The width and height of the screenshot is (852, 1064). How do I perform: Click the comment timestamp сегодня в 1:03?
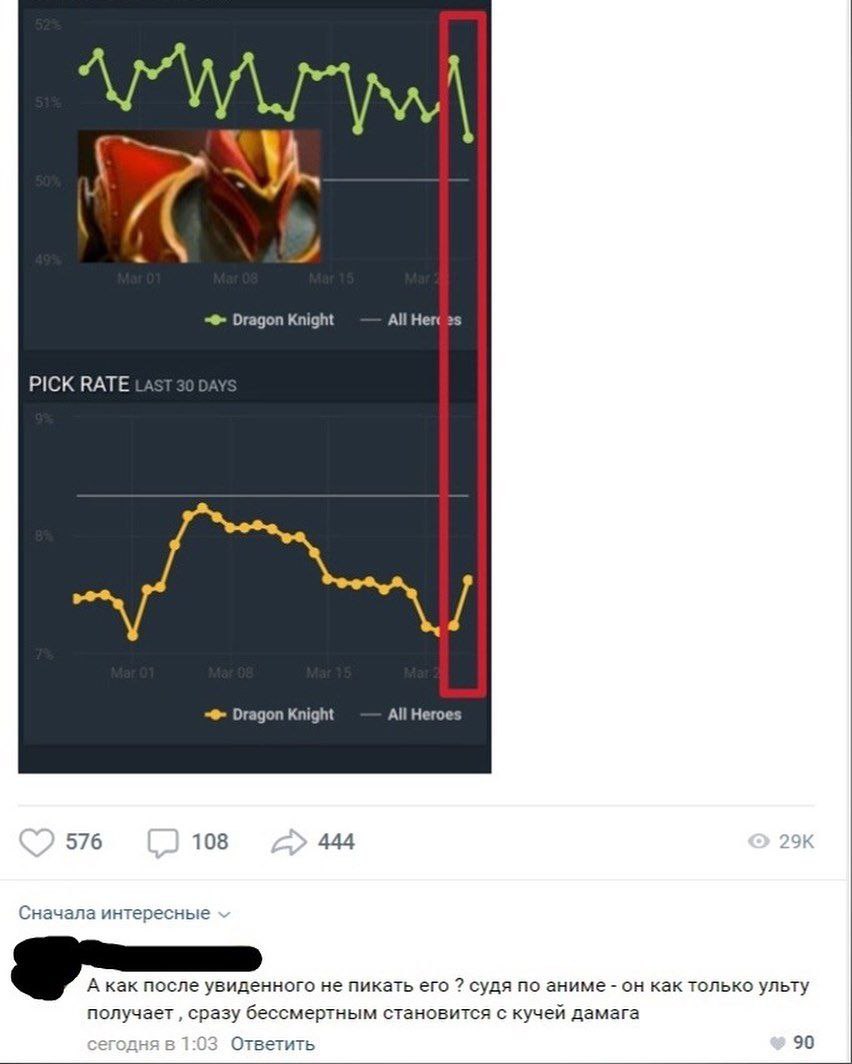pos(153,1044)
